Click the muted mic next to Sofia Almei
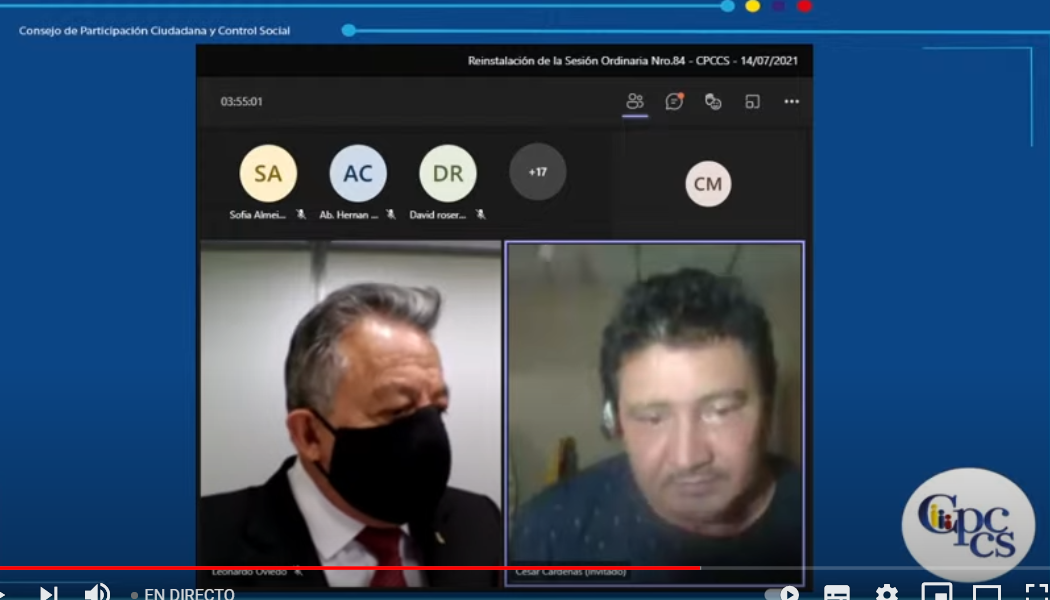Viewport: 1050px width, 600px height. 301,214
